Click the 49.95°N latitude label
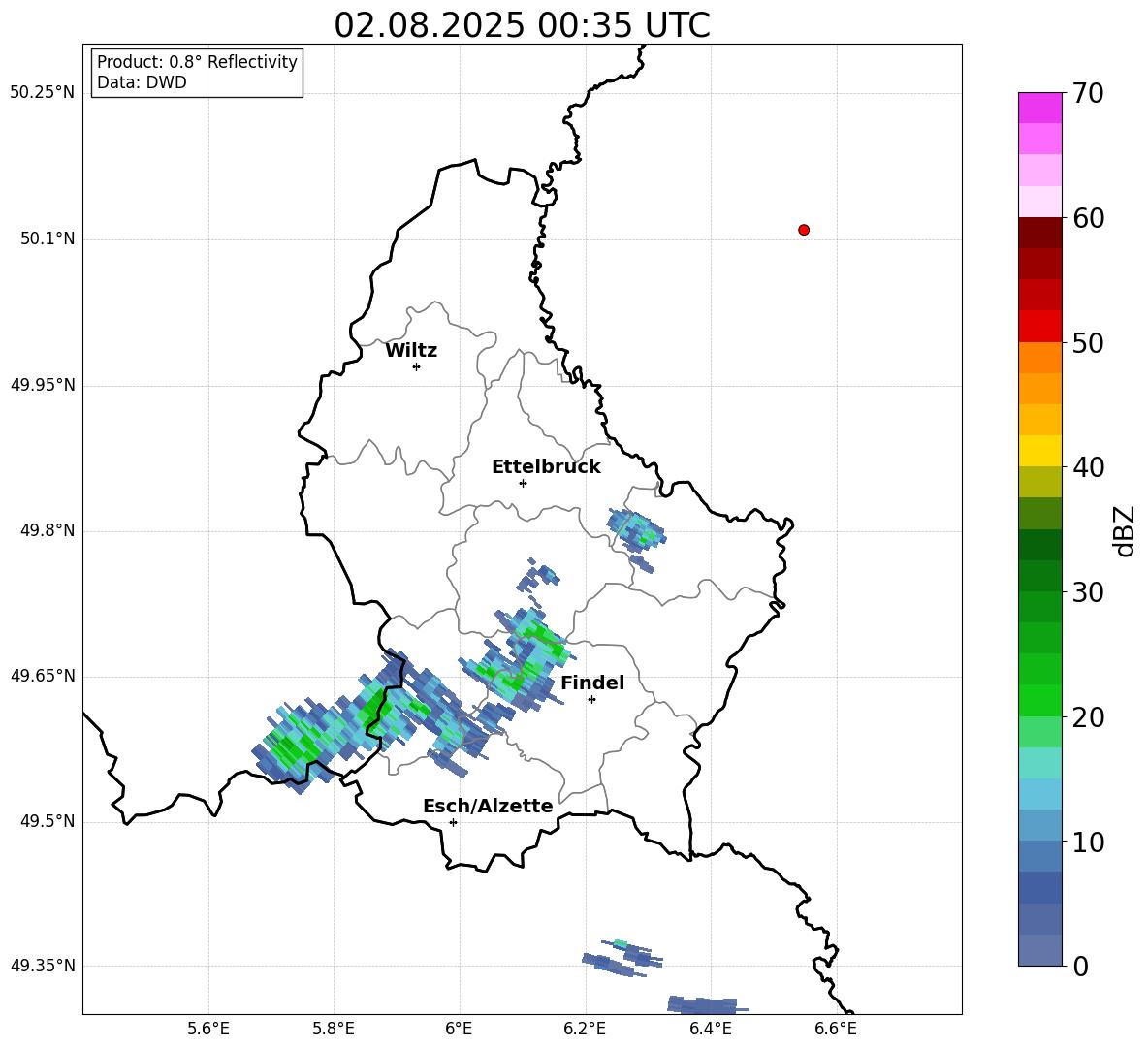The height and width of the screenshot is (1048, 1148). pyautogui.click(x=43, y=385)
